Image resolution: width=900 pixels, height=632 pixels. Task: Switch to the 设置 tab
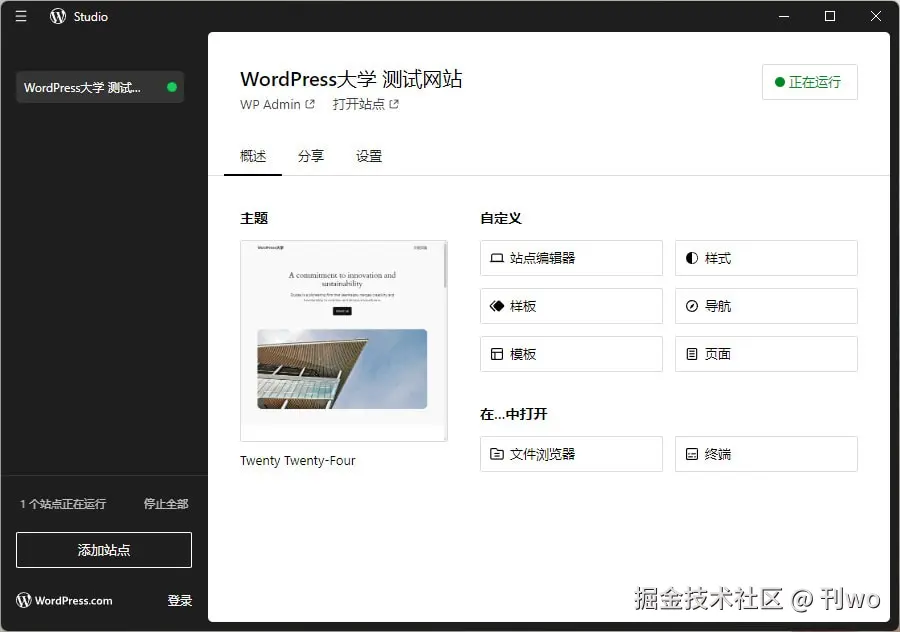coord(368,156)
